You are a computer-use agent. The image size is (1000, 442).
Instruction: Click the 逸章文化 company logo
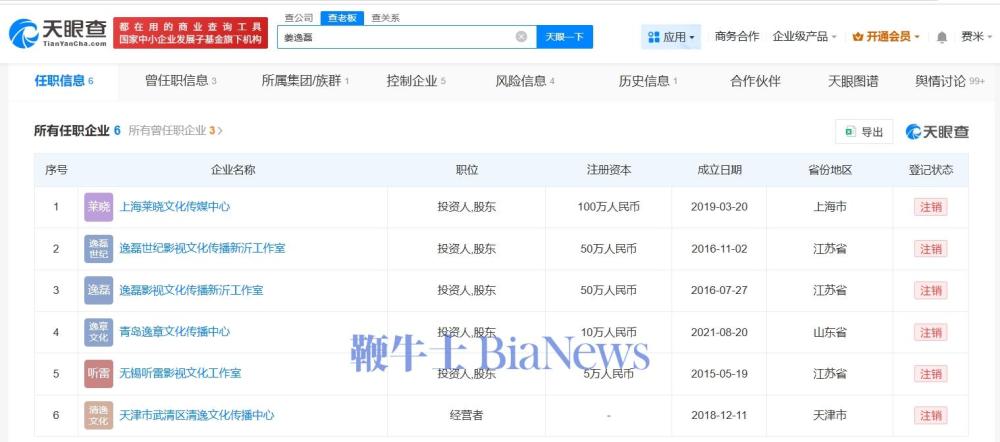99,332
